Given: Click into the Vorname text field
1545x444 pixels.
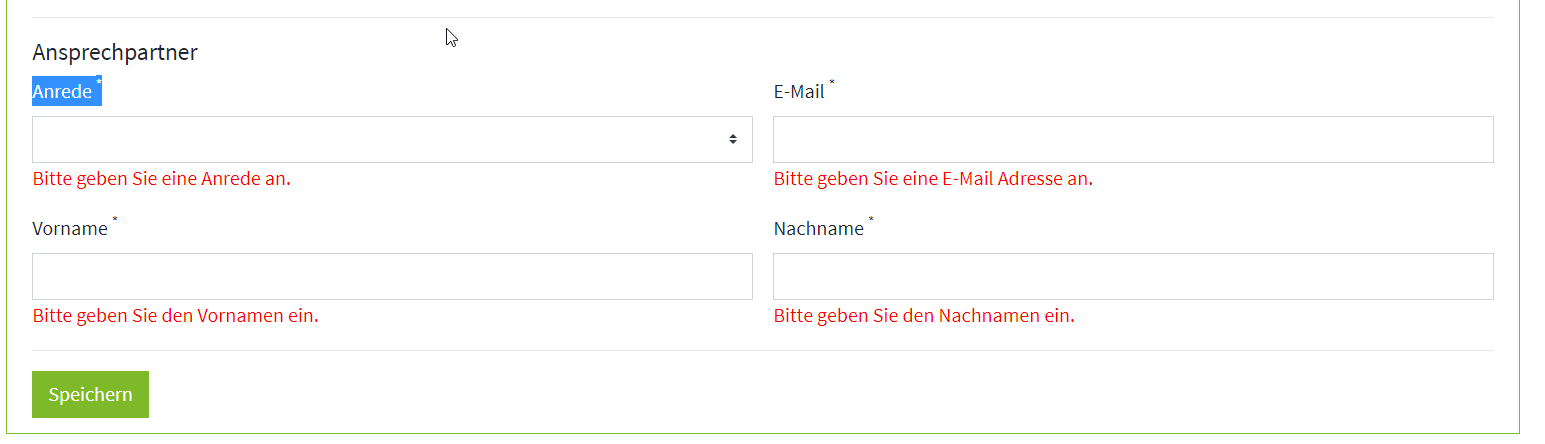Looking at the screenshot, I should [392, 276].
